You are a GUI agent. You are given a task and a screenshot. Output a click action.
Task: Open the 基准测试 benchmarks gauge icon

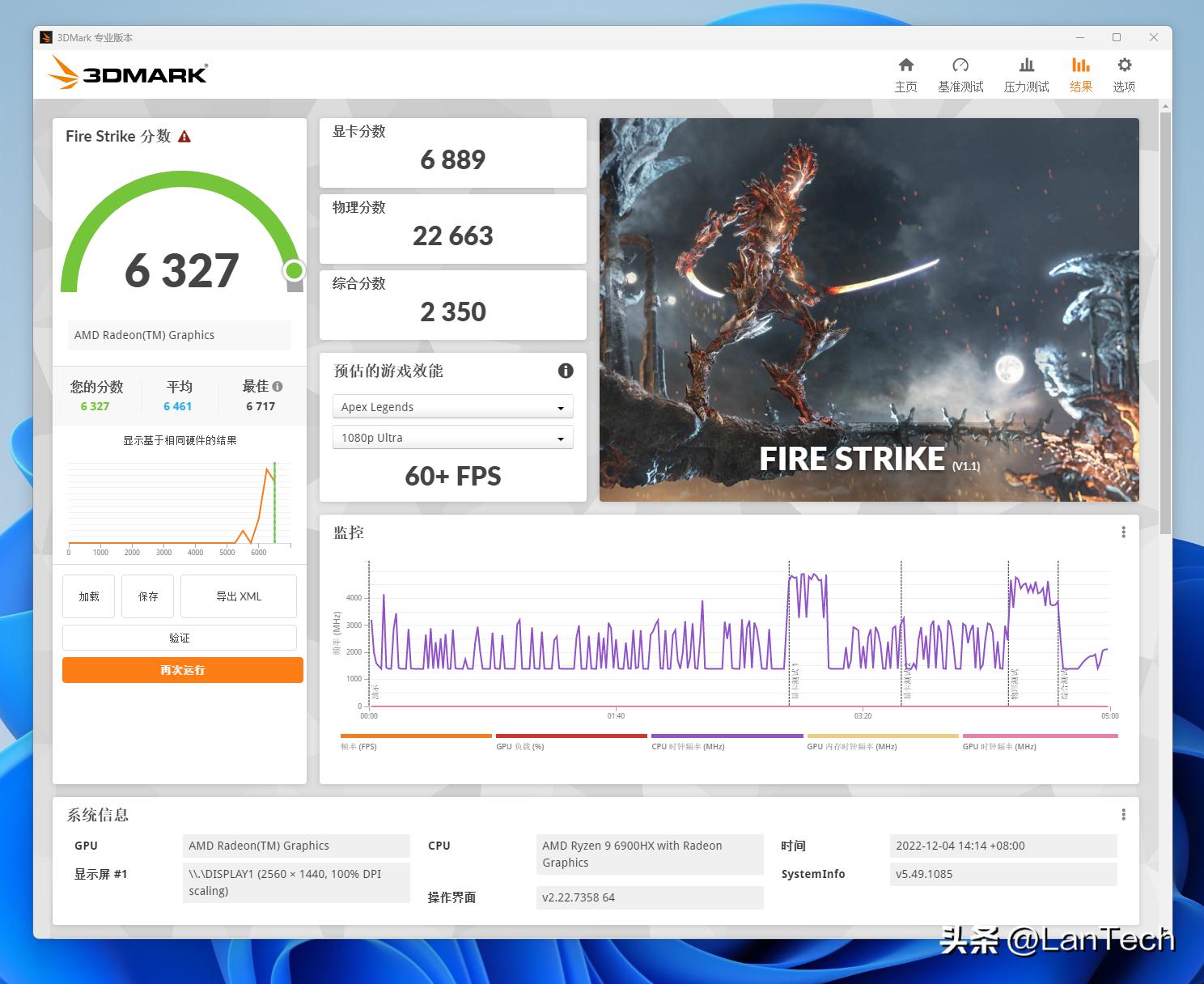point(960,66)
